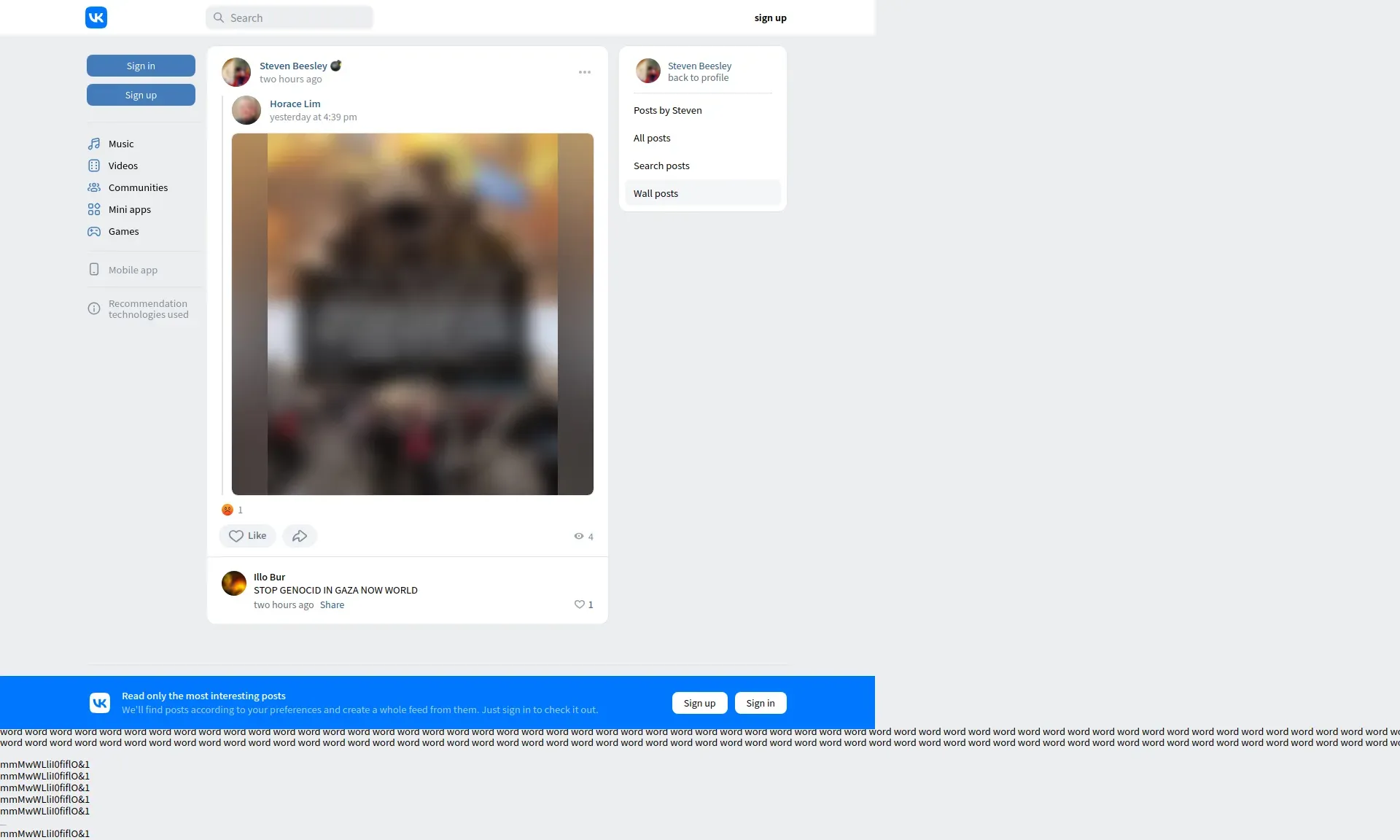Screen dimensions: 1400x840
Task: Click the Mobile app phone icon
Action: click(x=94, y=269)
